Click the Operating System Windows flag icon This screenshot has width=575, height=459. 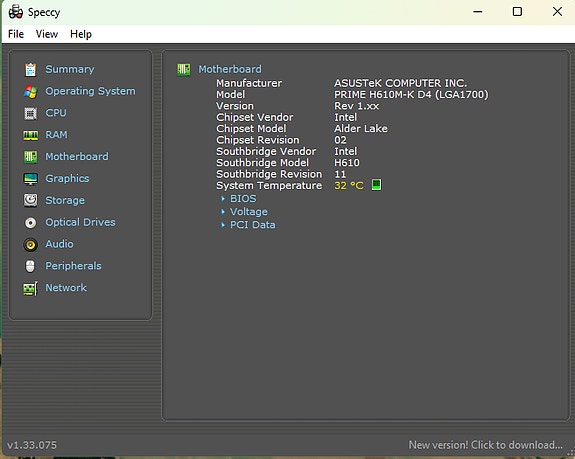pos(30,91)
